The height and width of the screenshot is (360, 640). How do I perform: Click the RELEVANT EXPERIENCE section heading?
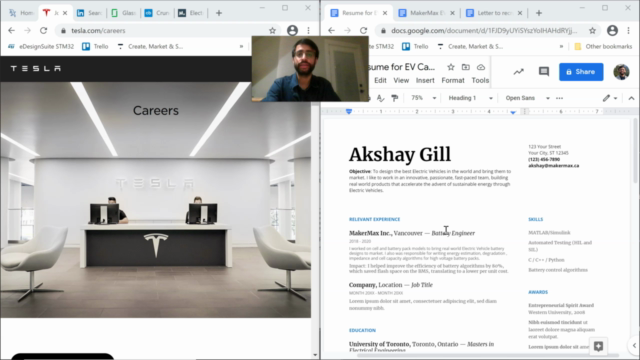tap(374, 219)
